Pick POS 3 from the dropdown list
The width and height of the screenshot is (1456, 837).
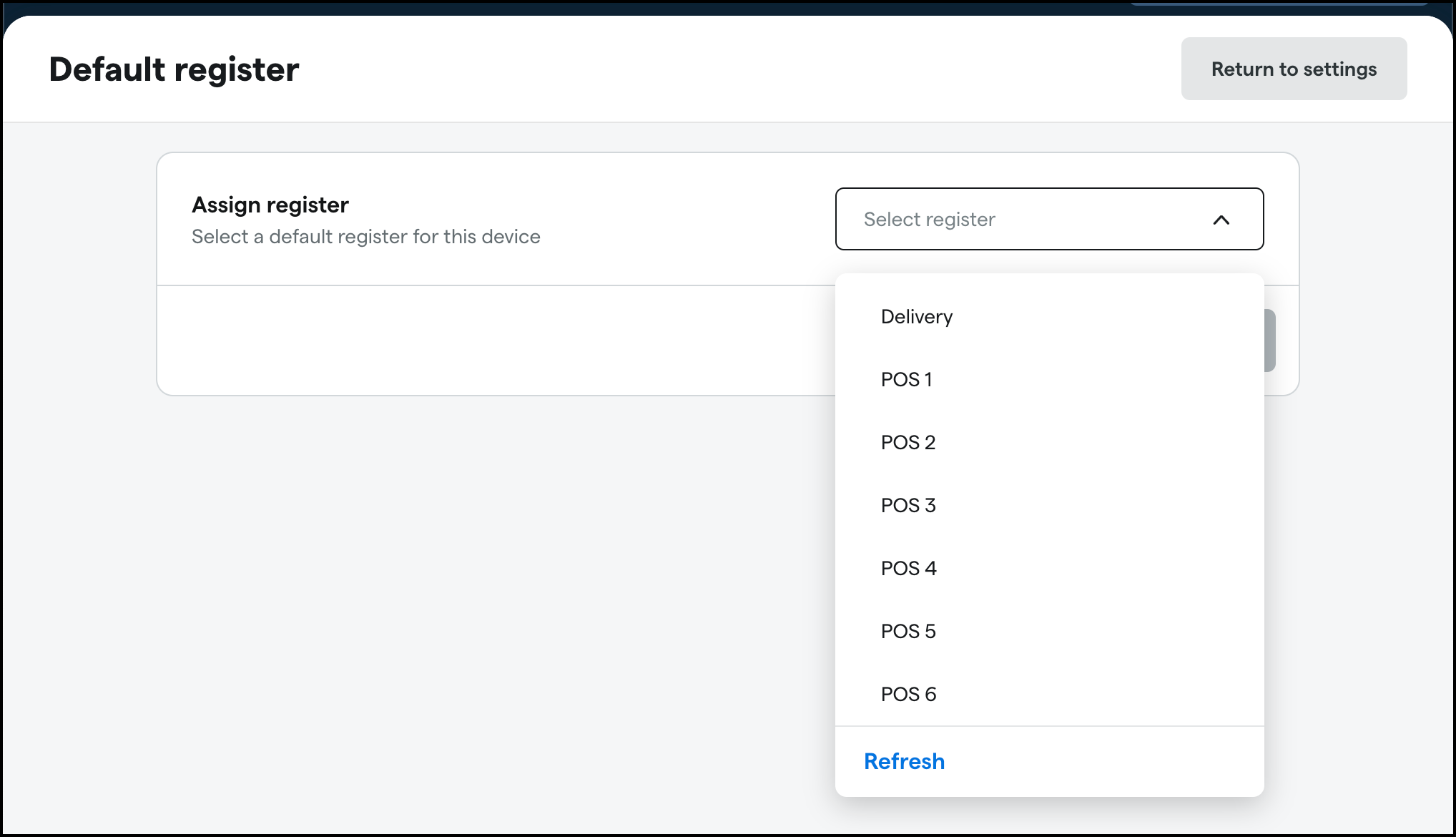coord(908,505)
